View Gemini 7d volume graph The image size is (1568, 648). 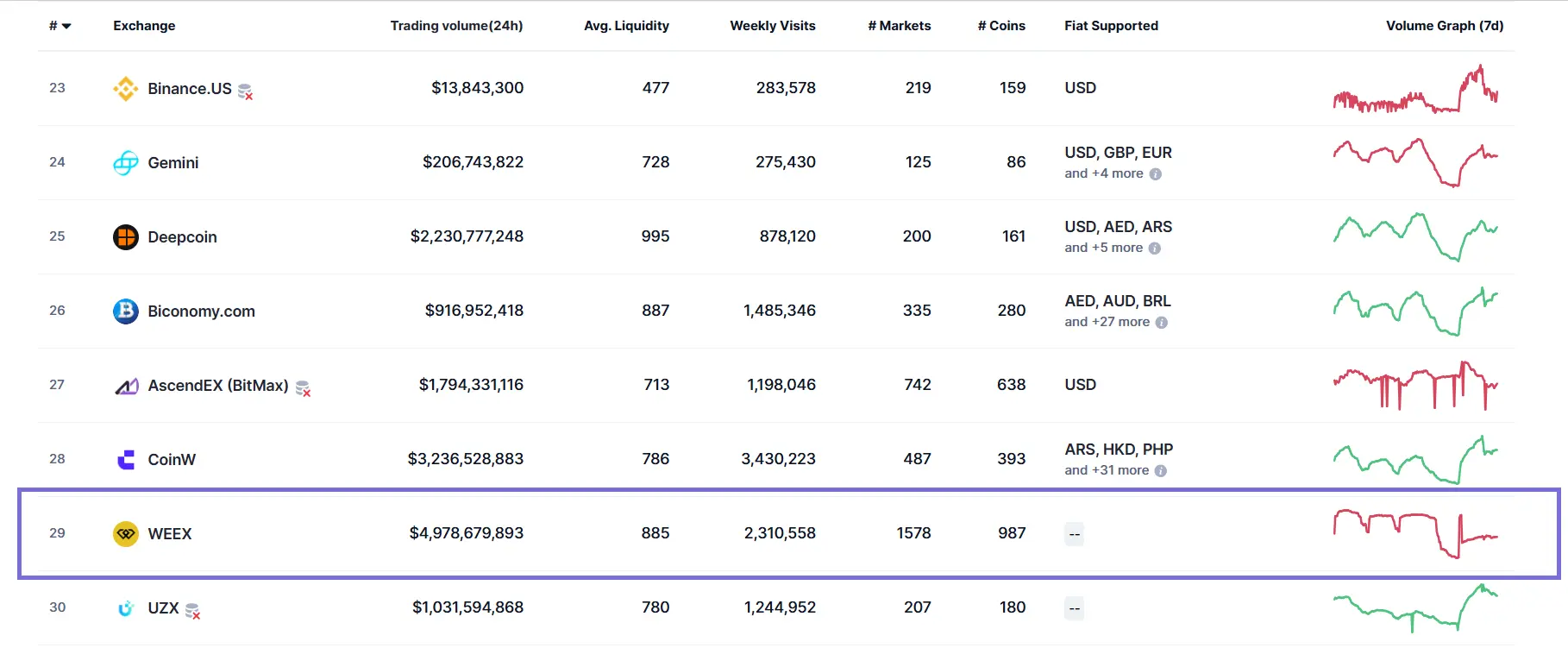[1415, 162]
